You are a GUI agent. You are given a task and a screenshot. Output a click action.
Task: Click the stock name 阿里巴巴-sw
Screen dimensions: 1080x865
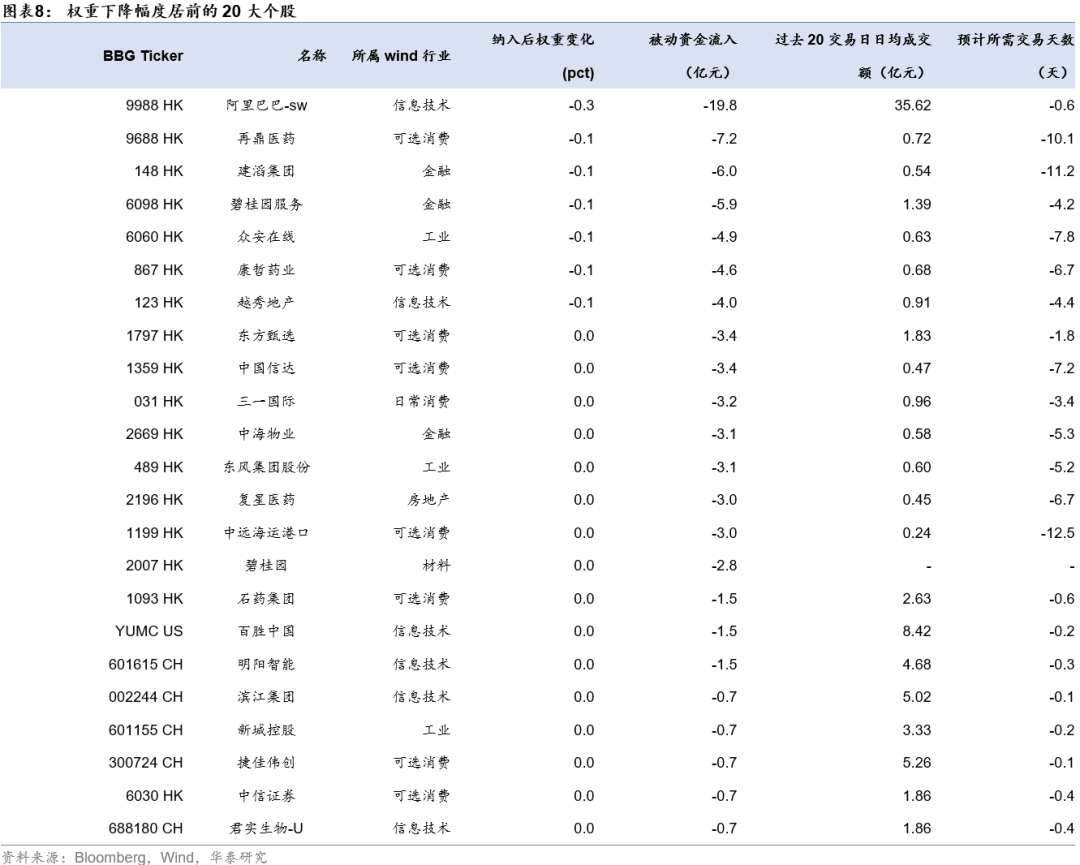click(267, 105)
